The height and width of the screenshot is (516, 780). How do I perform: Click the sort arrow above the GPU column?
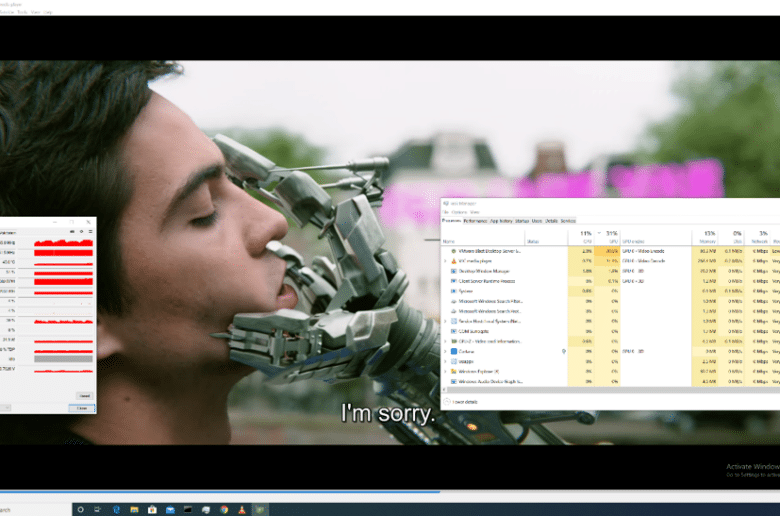(x=599, y=233)
